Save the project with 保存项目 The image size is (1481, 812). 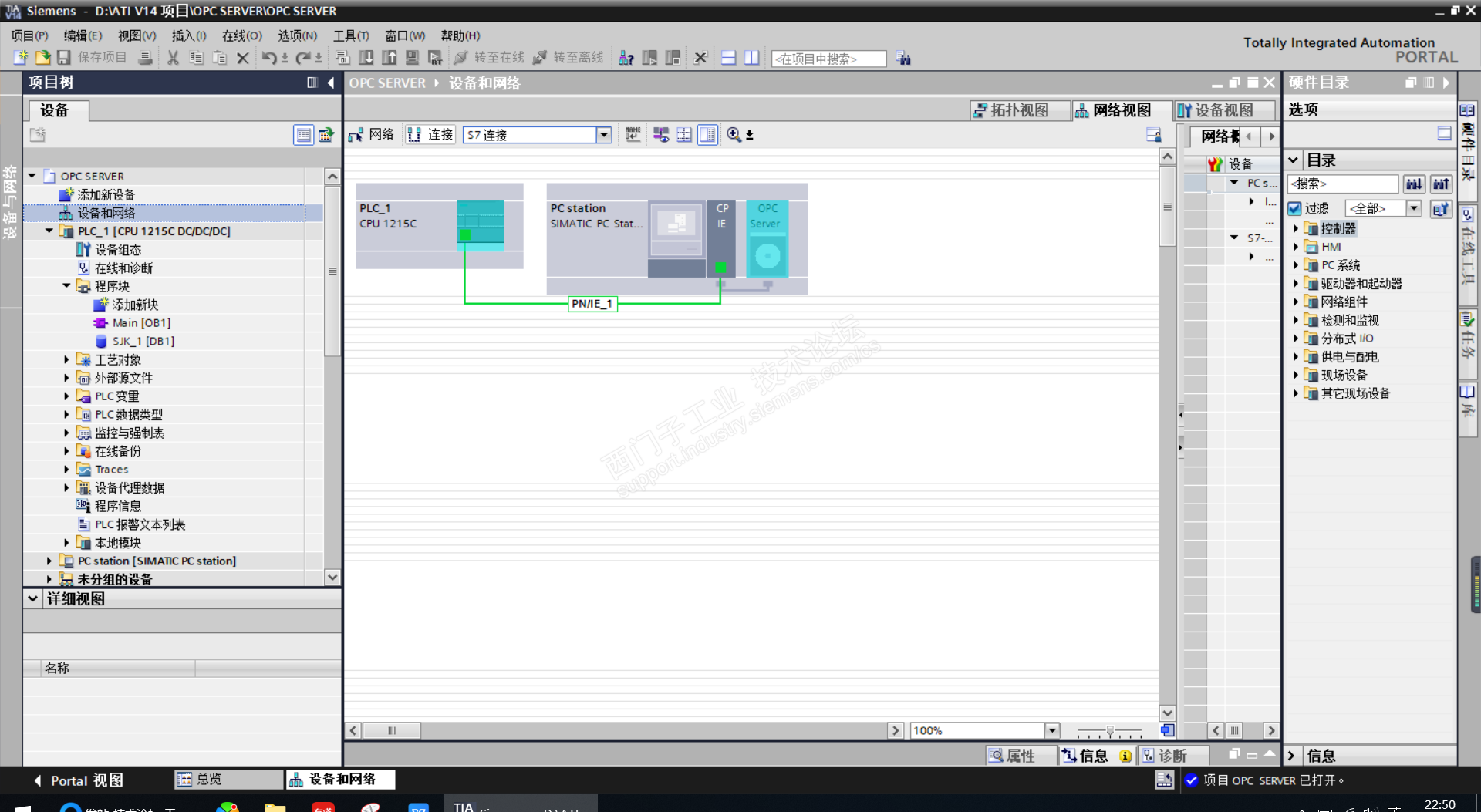[x=92, y=58]
